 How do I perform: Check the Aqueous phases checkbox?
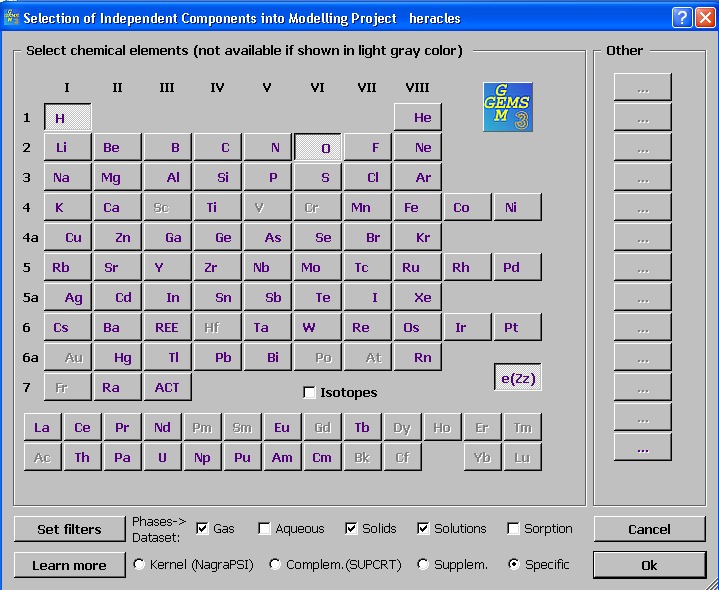click(264, 529)
